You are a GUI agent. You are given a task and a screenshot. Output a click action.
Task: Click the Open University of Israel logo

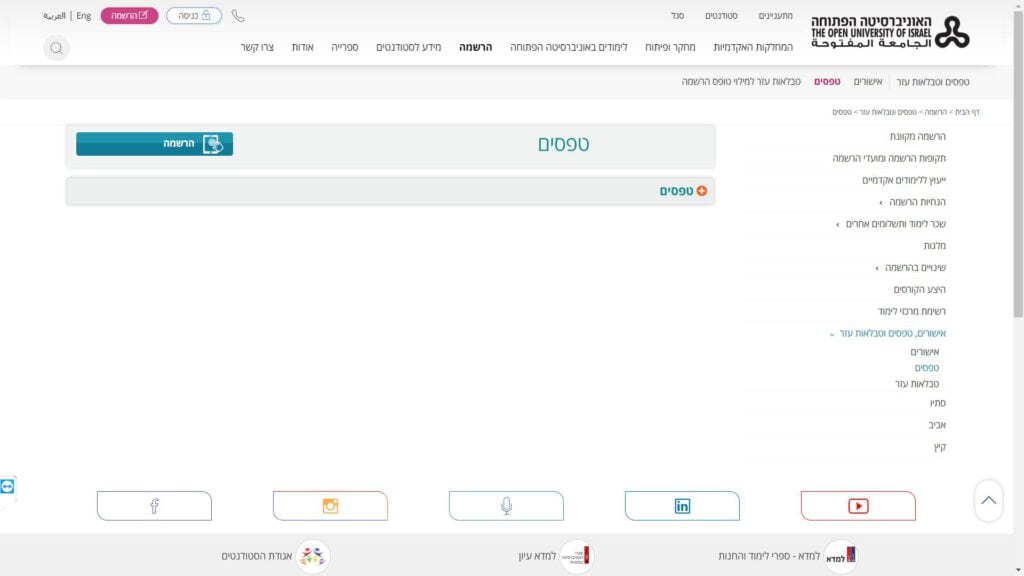[890, 32]
